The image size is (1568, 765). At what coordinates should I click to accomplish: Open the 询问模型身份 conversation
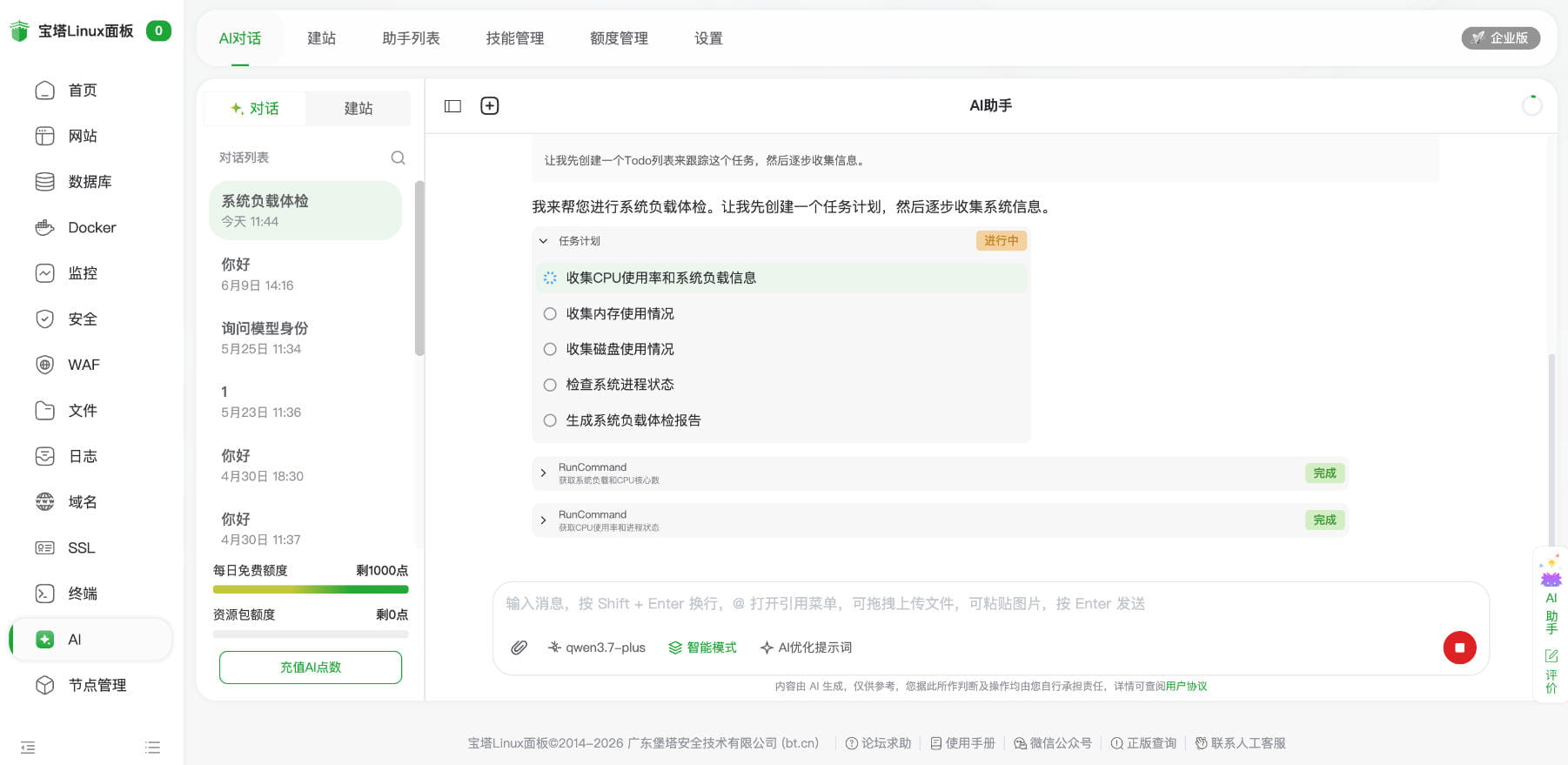(x=305, y=338)
